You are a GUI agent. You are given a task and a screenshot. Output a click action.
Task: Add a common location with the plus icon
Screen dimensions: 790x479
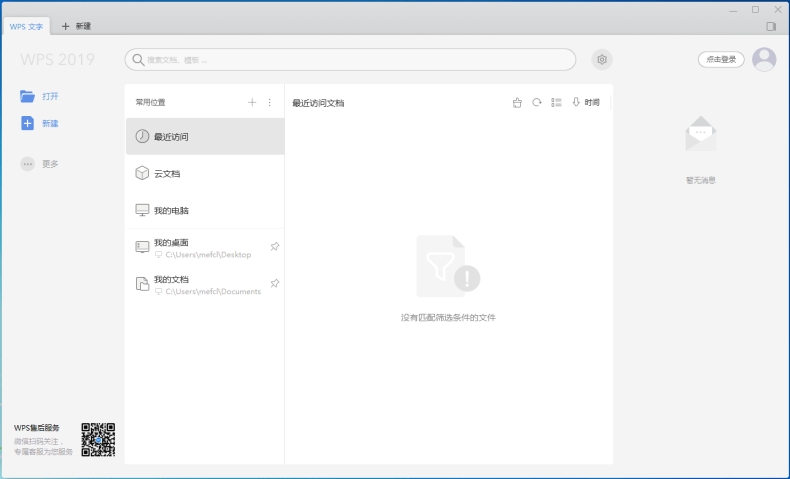(252, 102)
